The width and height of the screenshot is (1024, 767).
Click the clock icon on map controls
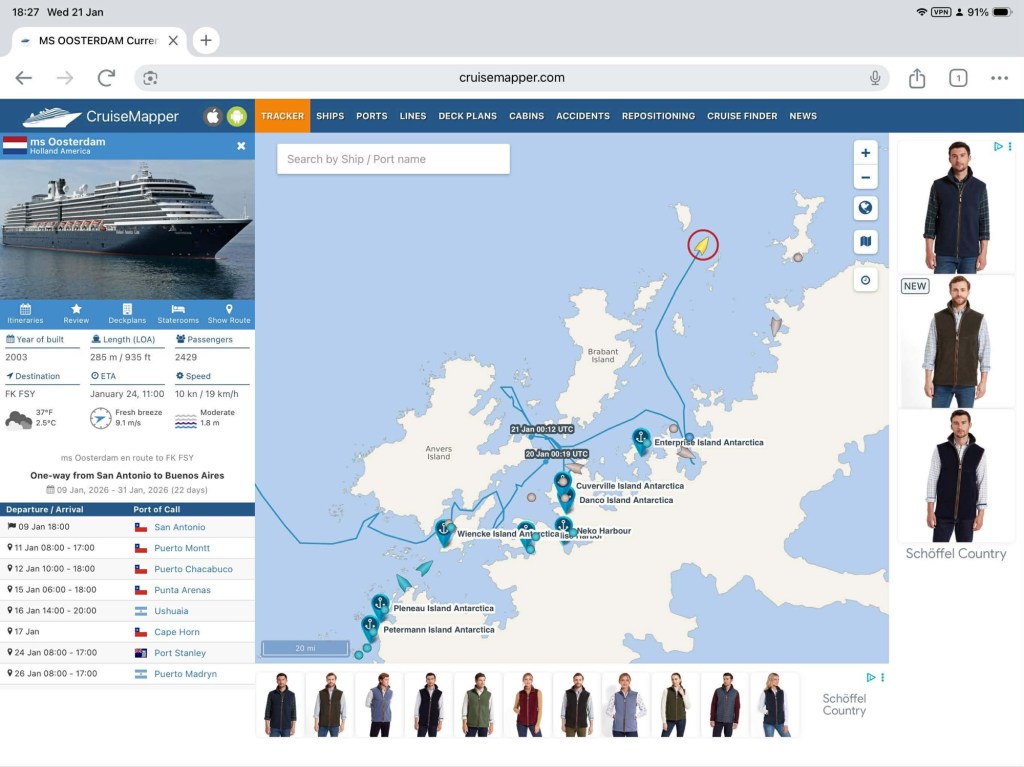pyautogui.click(x=865, y=280)
